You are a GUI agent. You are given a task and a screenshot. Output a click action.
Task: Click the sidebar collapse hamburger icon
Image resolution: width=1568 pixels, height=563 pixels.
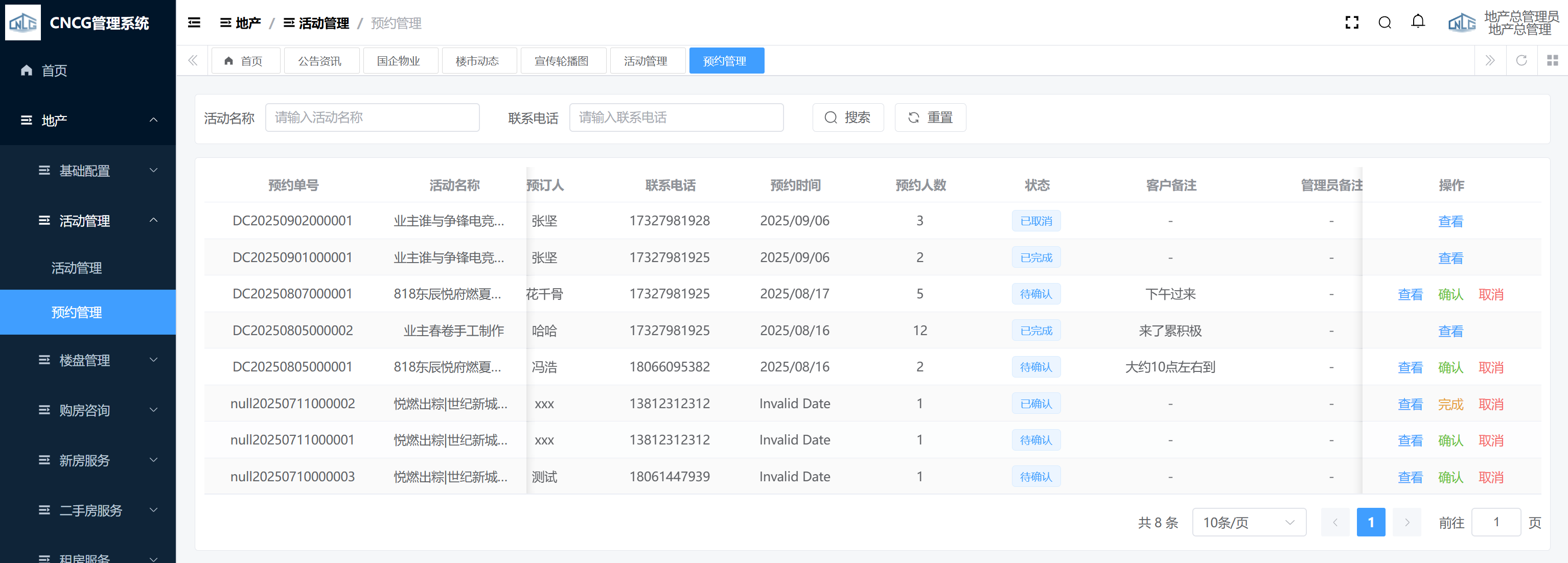click(194, 22)
